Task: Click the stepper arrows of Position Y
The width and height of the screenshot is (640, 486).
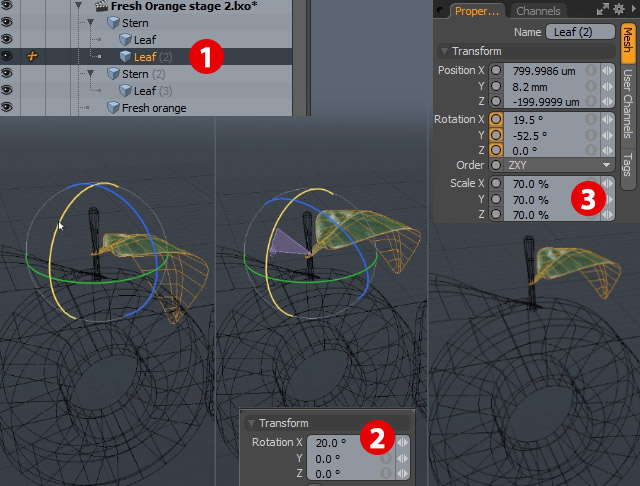Action: (608, 87)
